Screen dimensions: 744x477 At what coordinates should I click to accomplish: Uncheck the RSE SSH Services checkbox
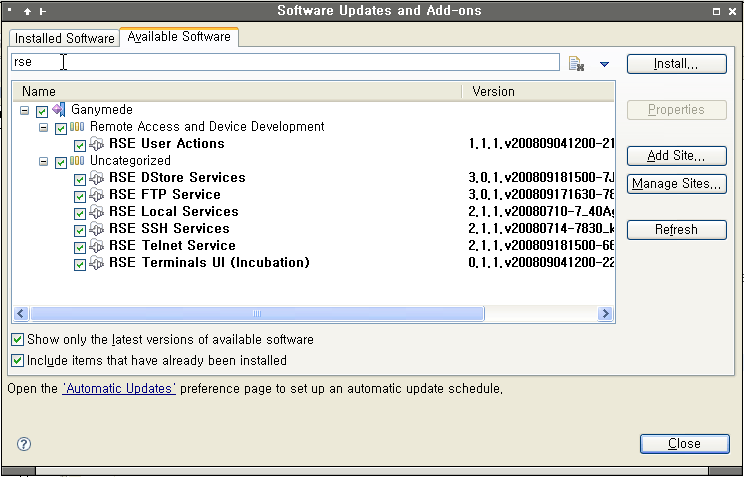[80, 231]
